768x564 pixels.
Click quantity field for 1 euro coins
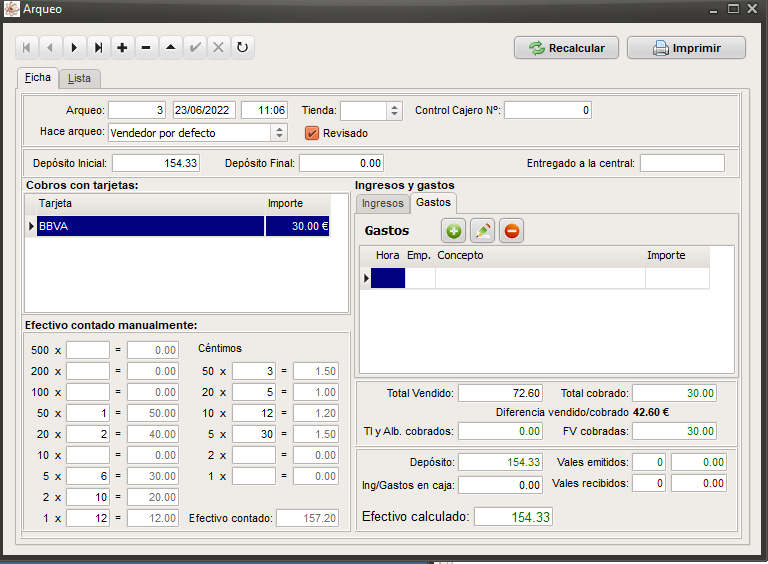(x=88, y=518)
